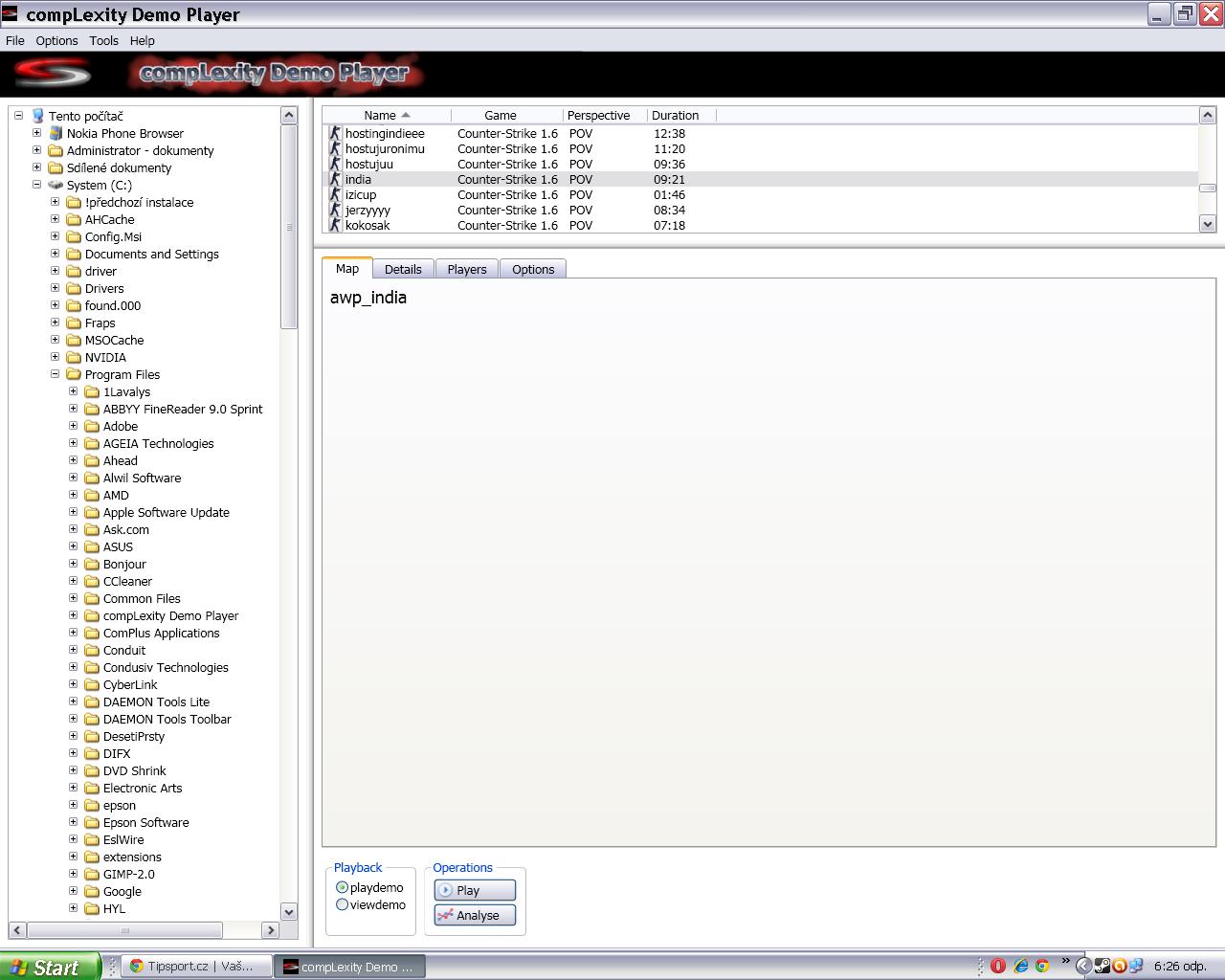This screenshot has height=980, width=1225.
Task: Click the Electronic Arts folder icon
Action: click(92, 788)
